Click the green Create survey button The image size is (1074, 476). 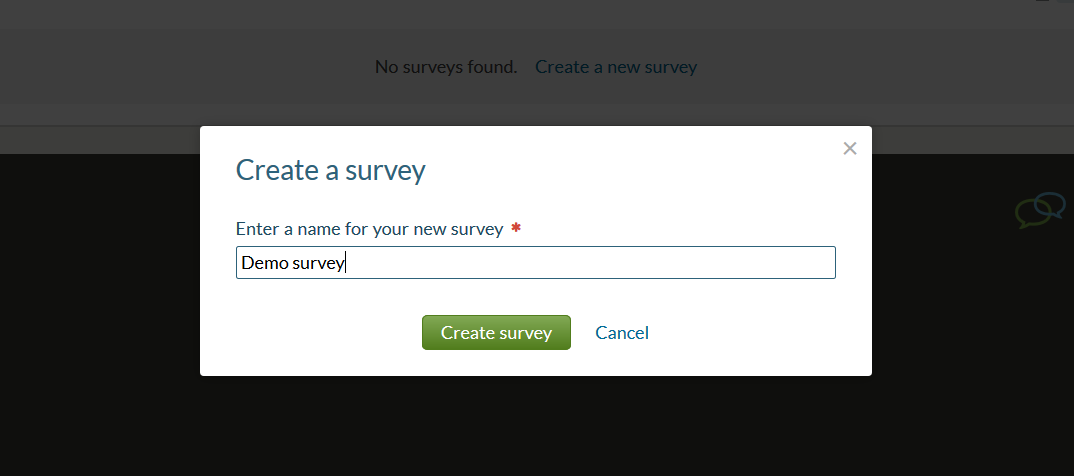tap(496, 332)
